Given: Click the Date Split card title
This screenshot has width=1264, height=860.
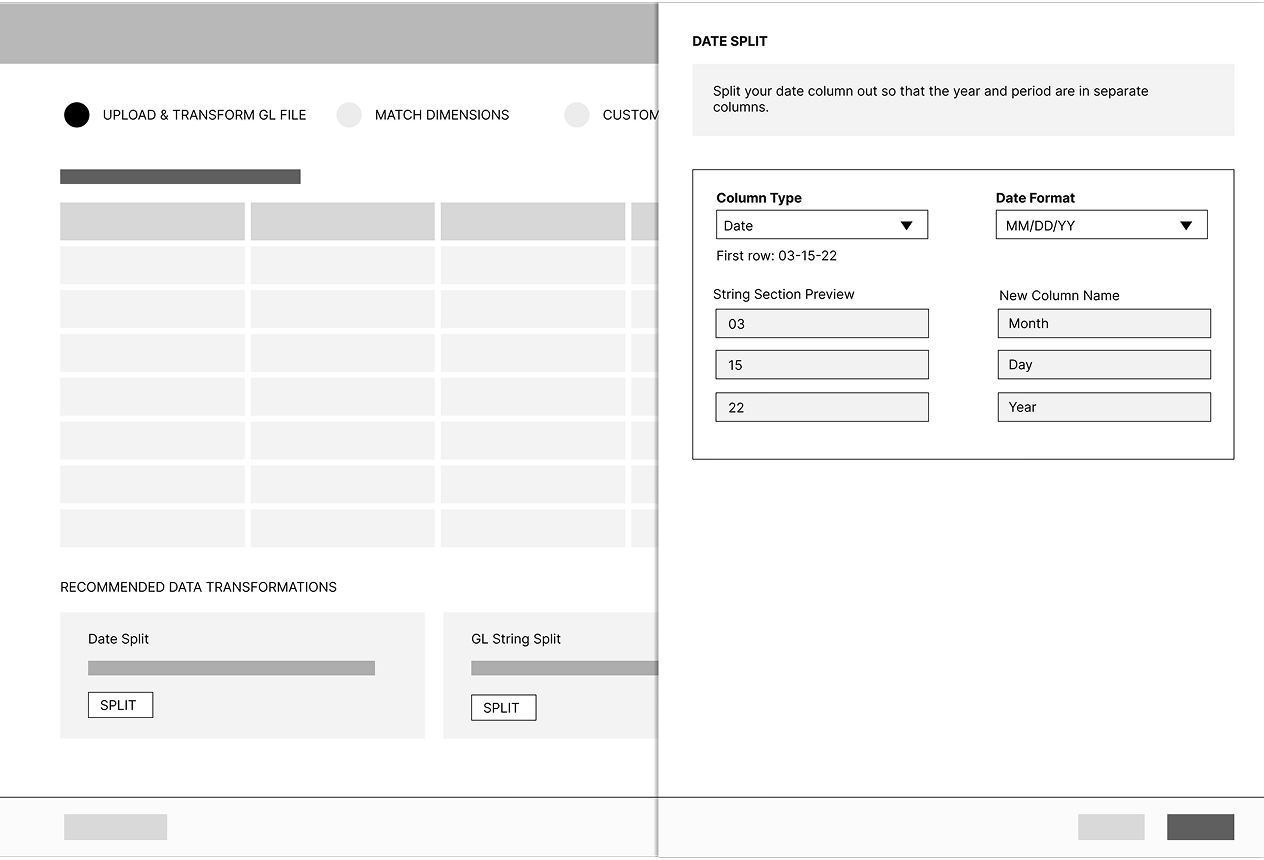Looking at the screenshot, I should (118, 639).
